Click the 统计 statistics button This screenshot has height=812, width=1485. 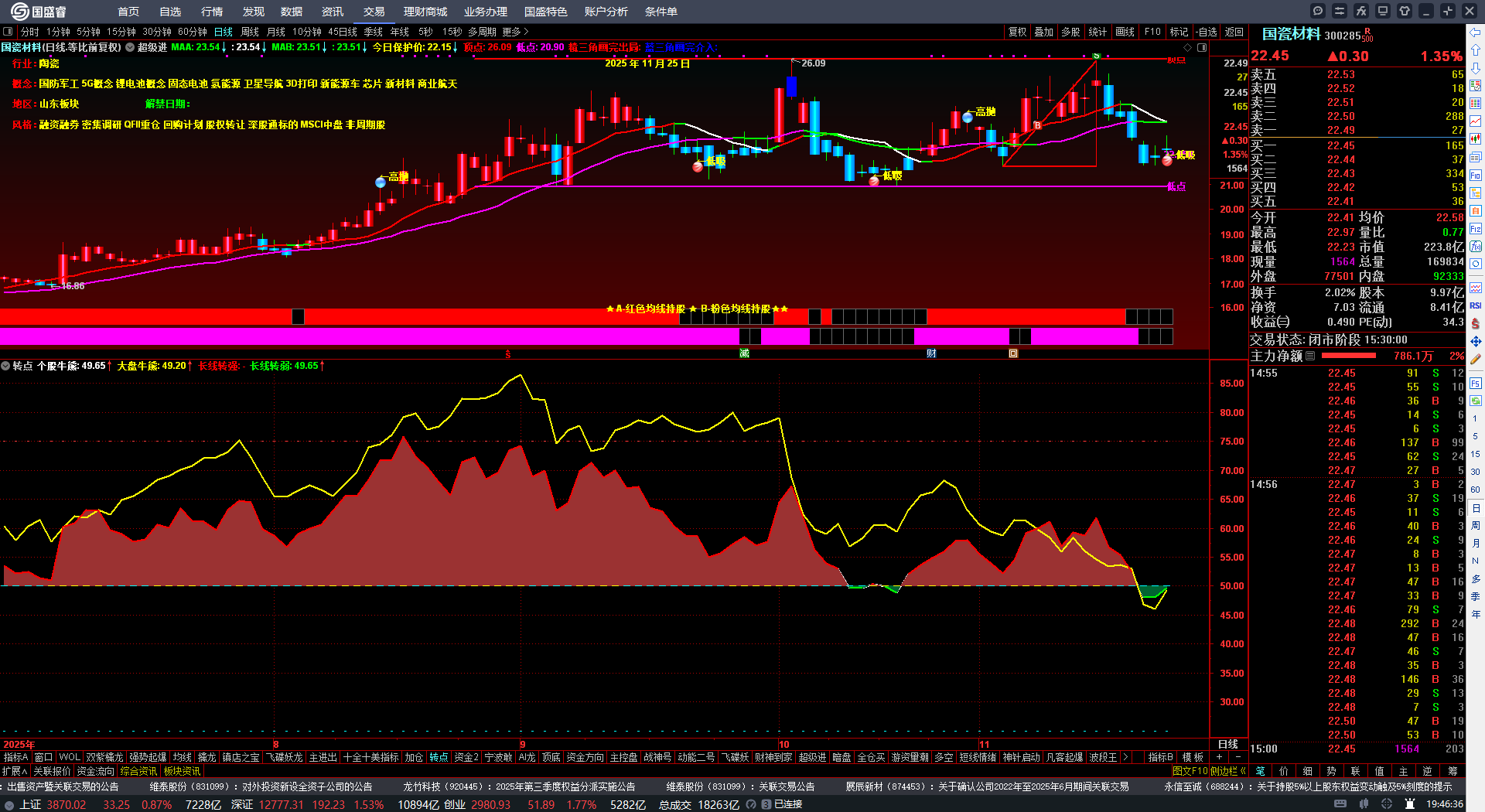[1098, 32]
